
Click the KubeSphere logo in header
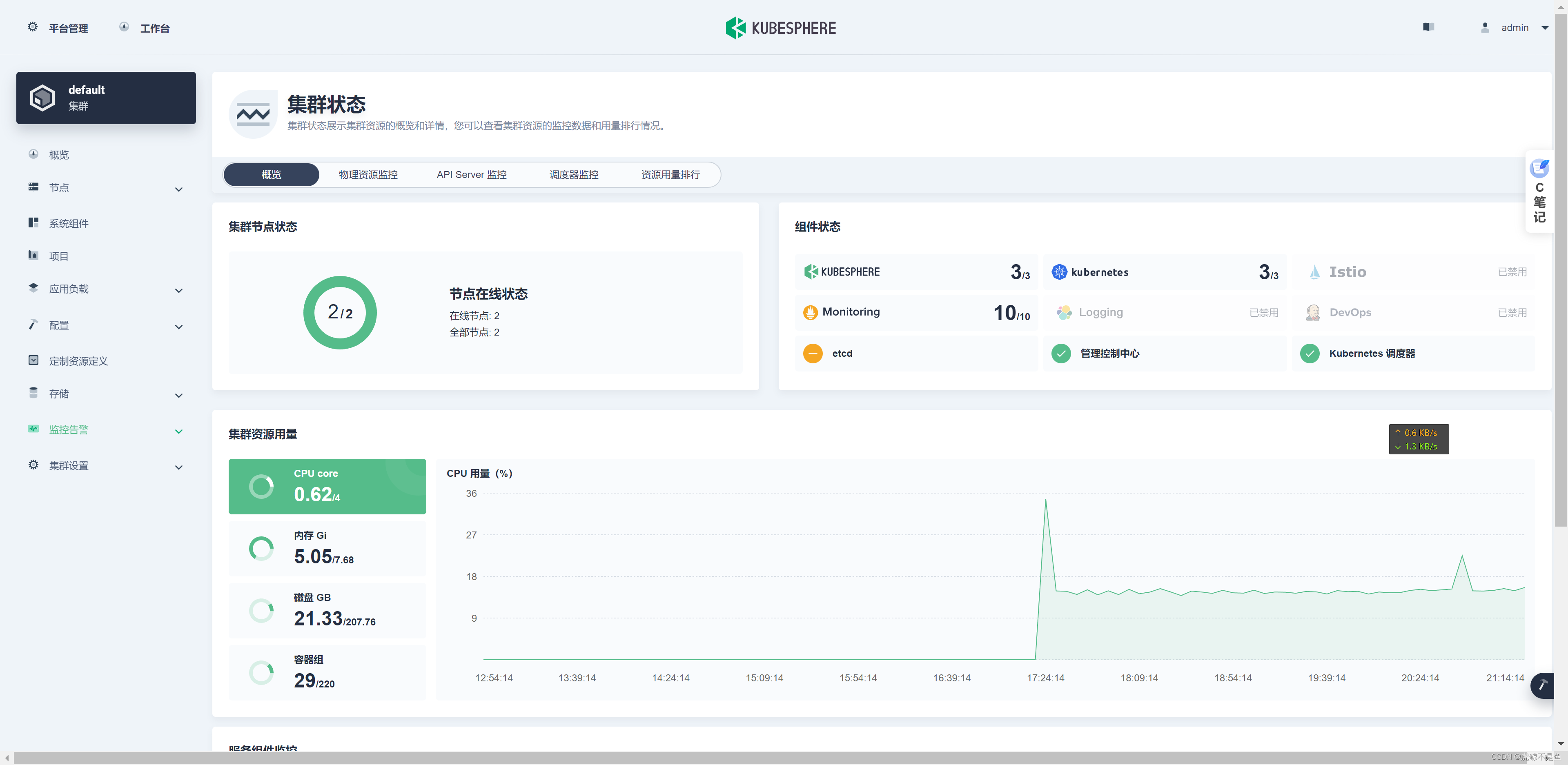[781, 27]
